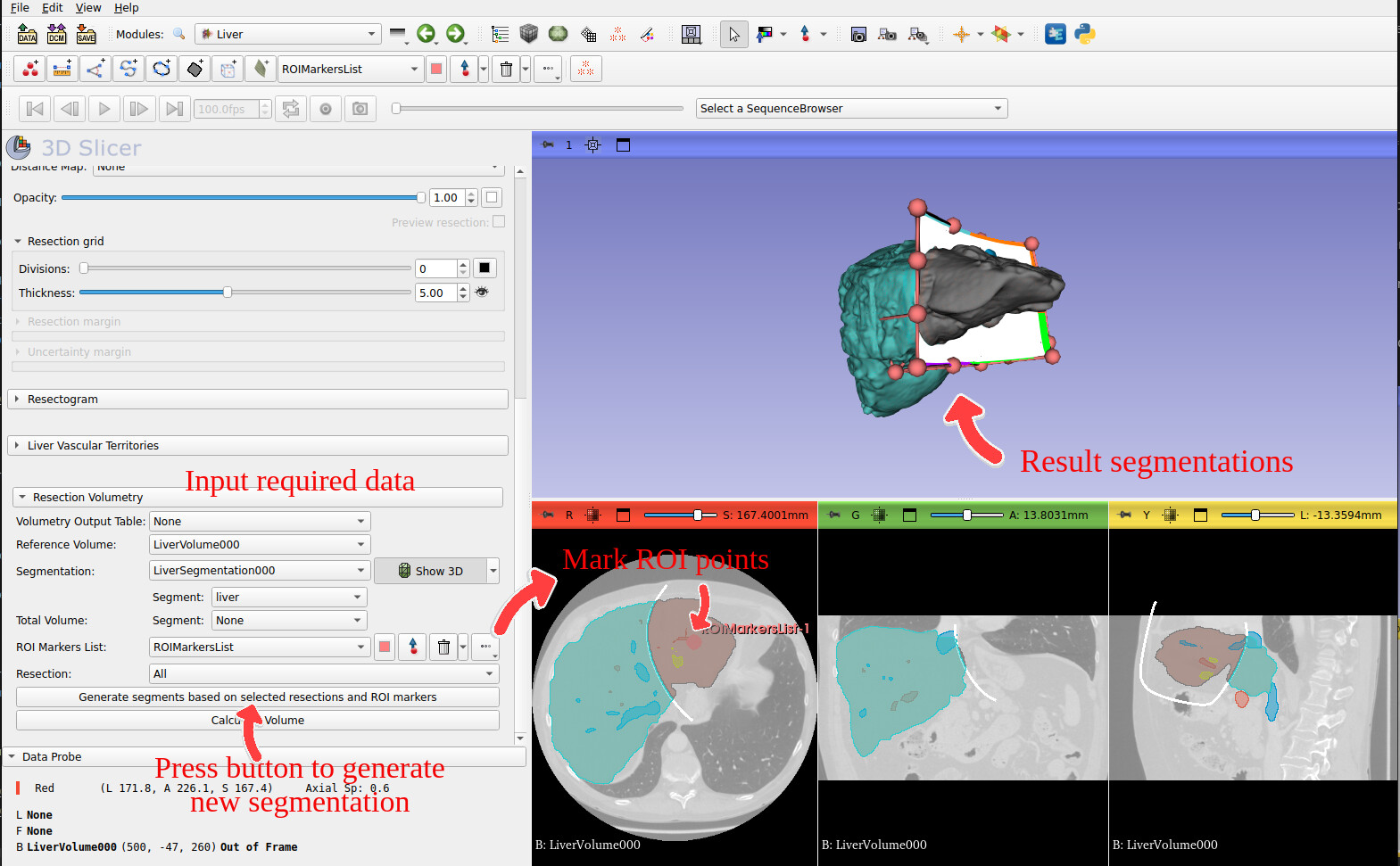Open the View menu
The image size is (1400, 866).
pos(88,8)
